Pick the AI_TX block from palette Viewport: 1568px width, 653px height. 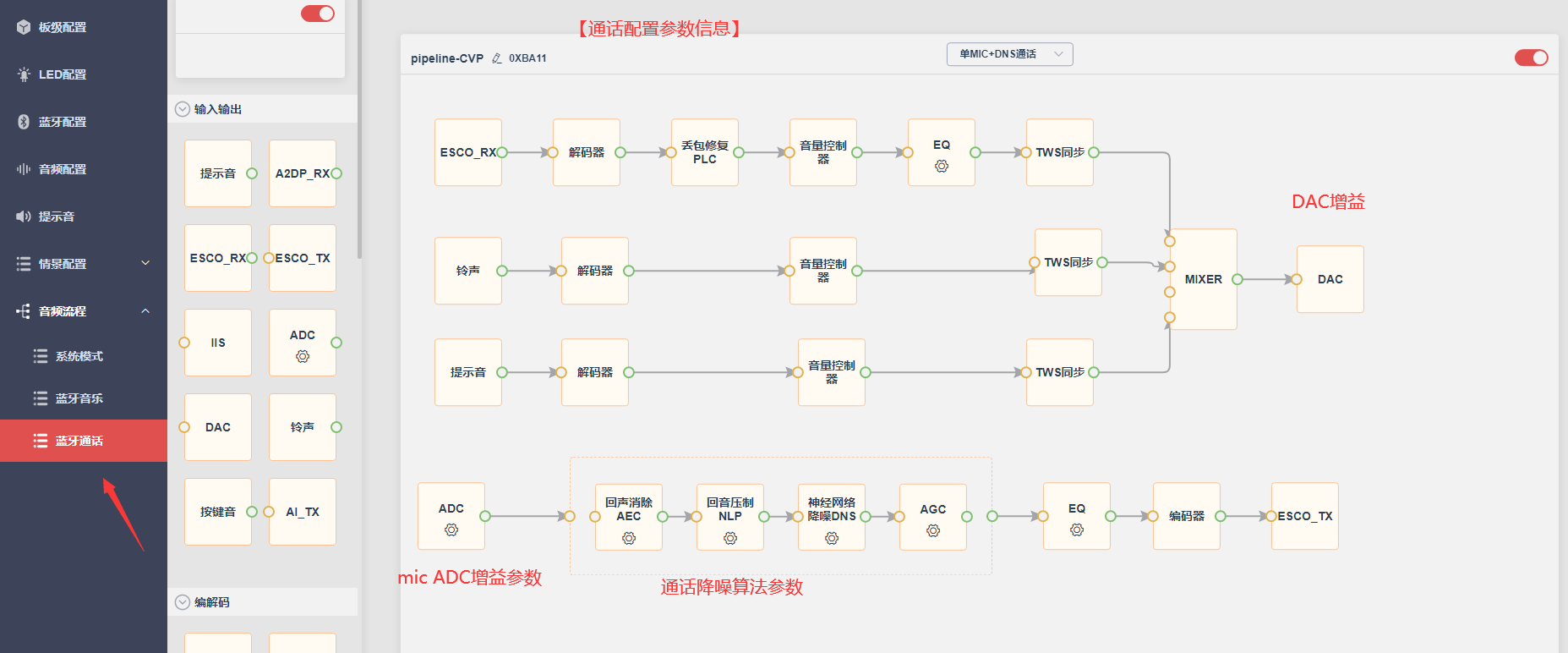point(303,512)
